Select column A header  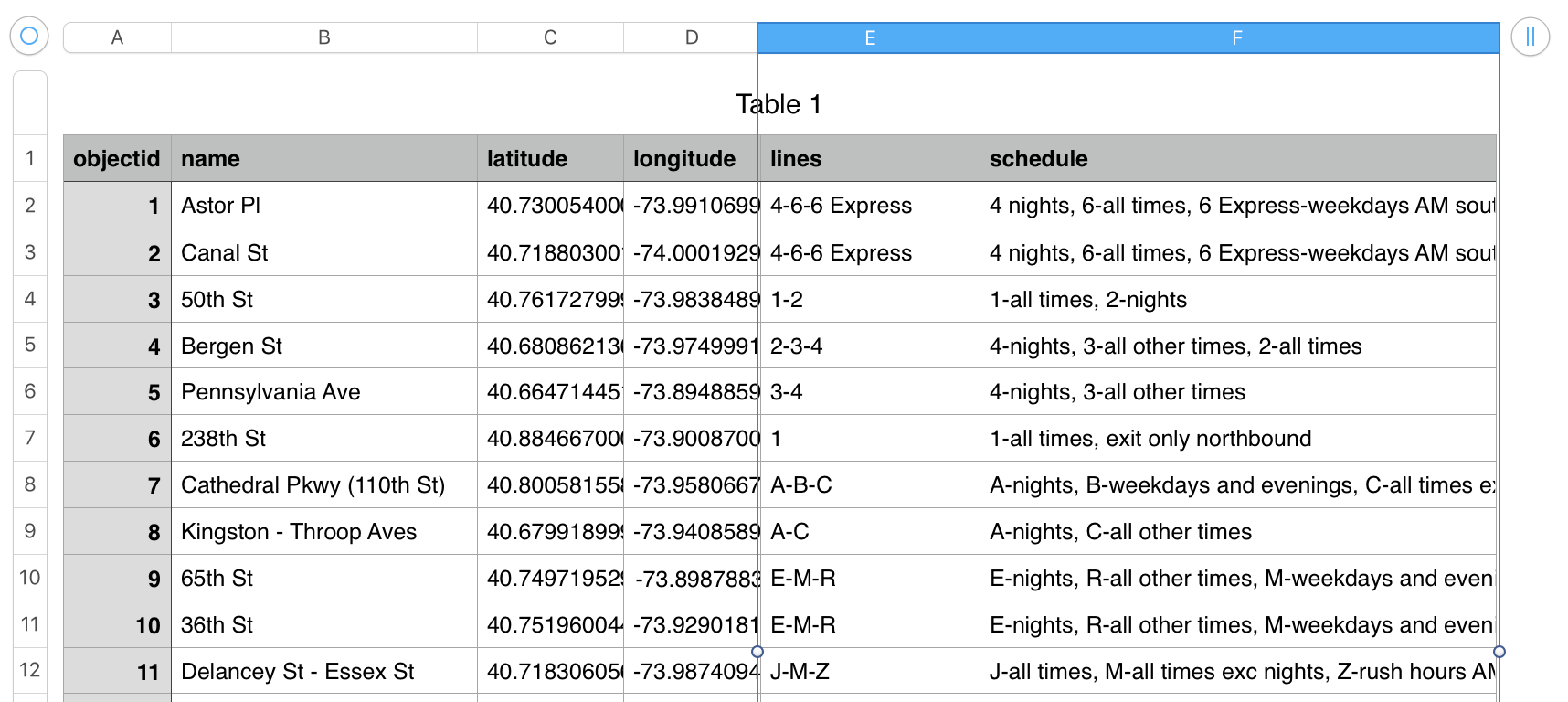[x=117, y=37]
